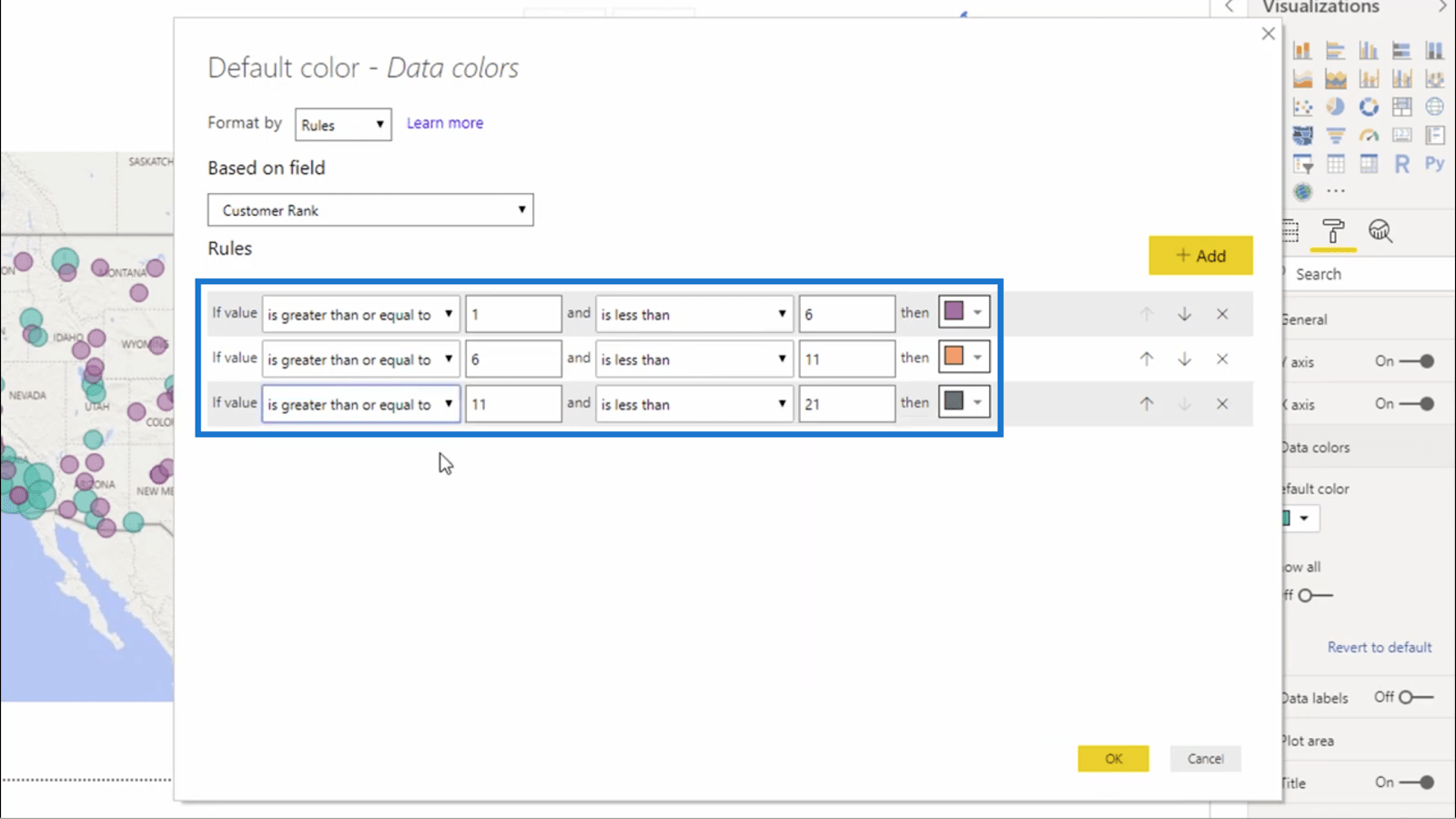Select the funnel chart visual
Screen dimensions: 1456x819
[1336, 136]
